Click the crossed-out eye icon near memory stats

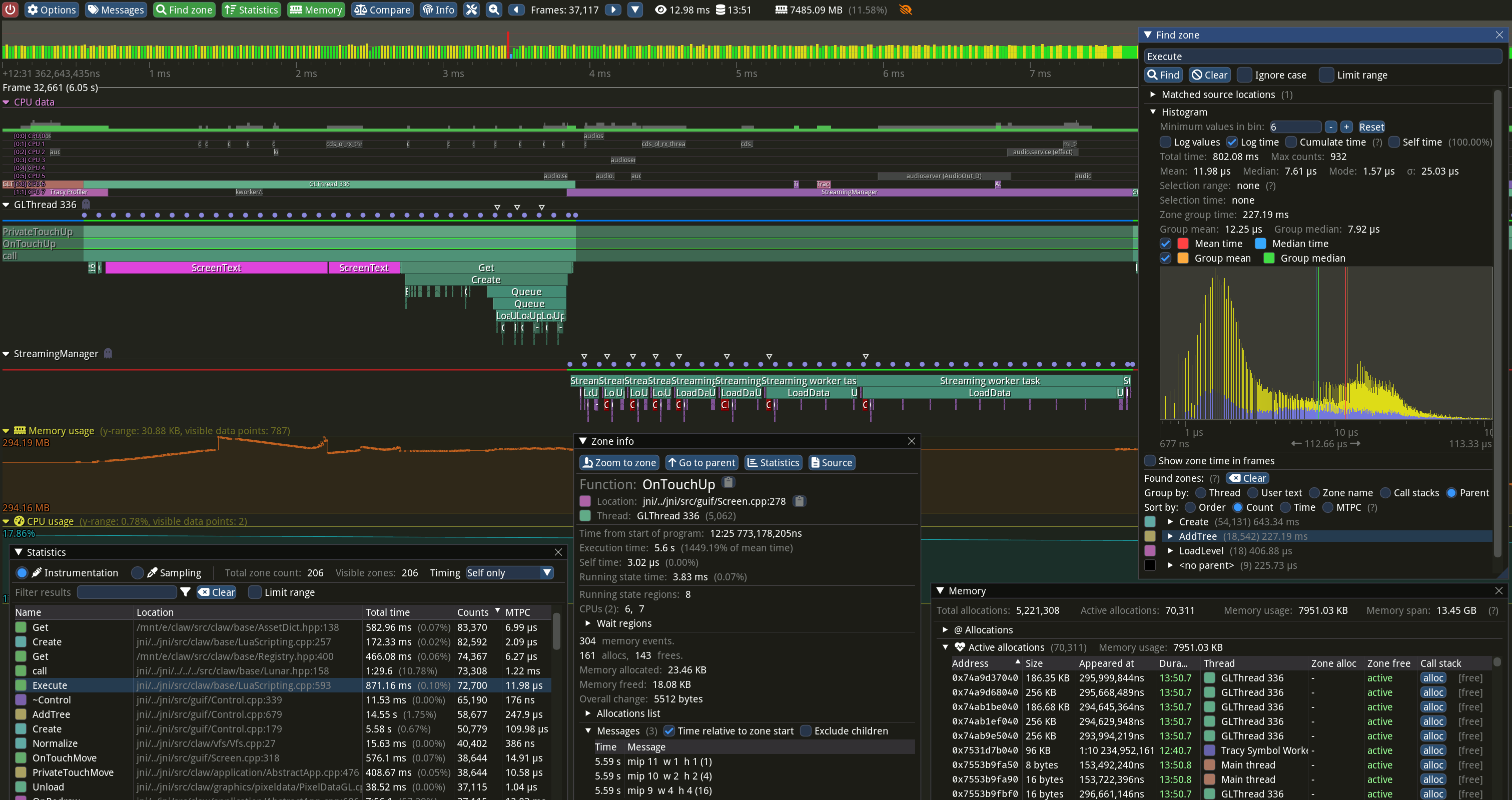click(905, 10)
